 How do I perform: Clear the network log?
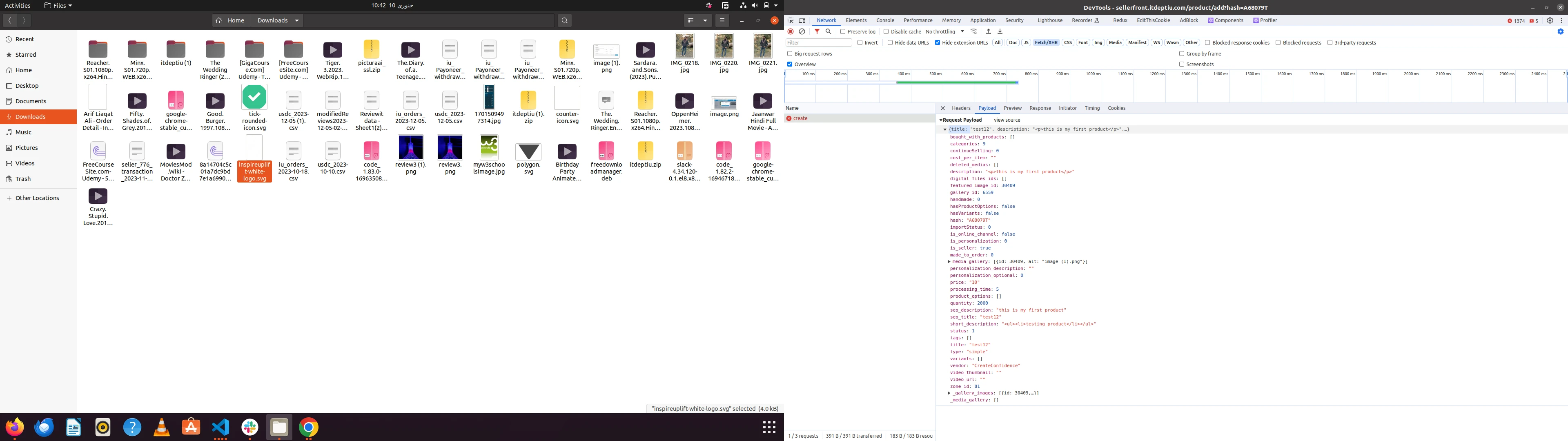coord(802,32)
